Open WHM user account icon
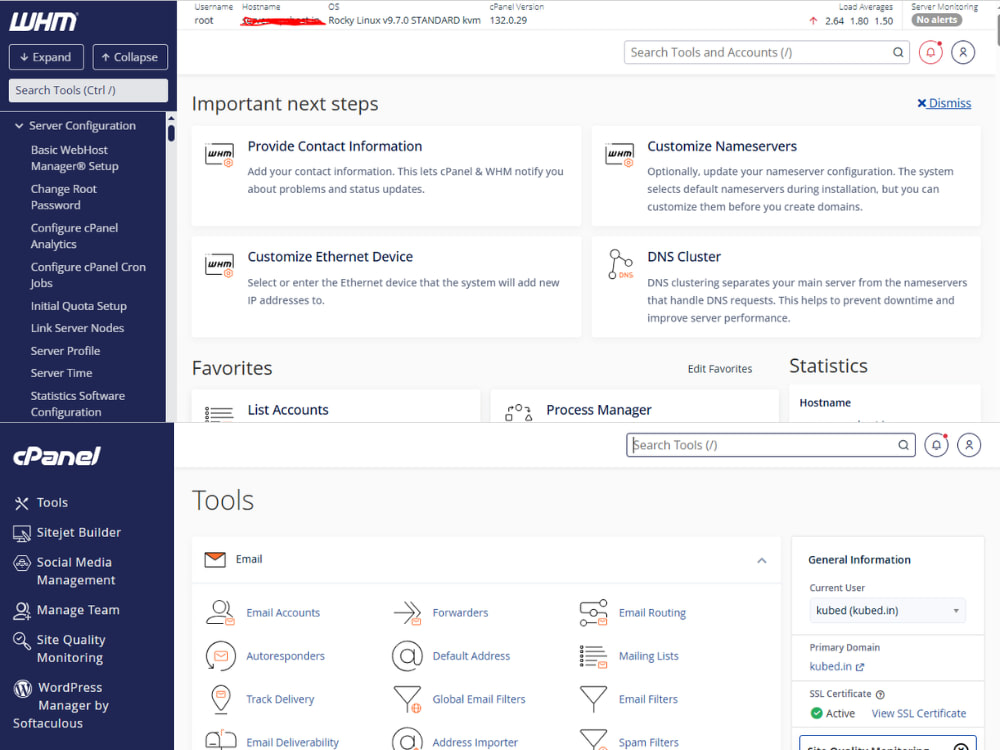1000x750 pixels. [x=963, y=52]
